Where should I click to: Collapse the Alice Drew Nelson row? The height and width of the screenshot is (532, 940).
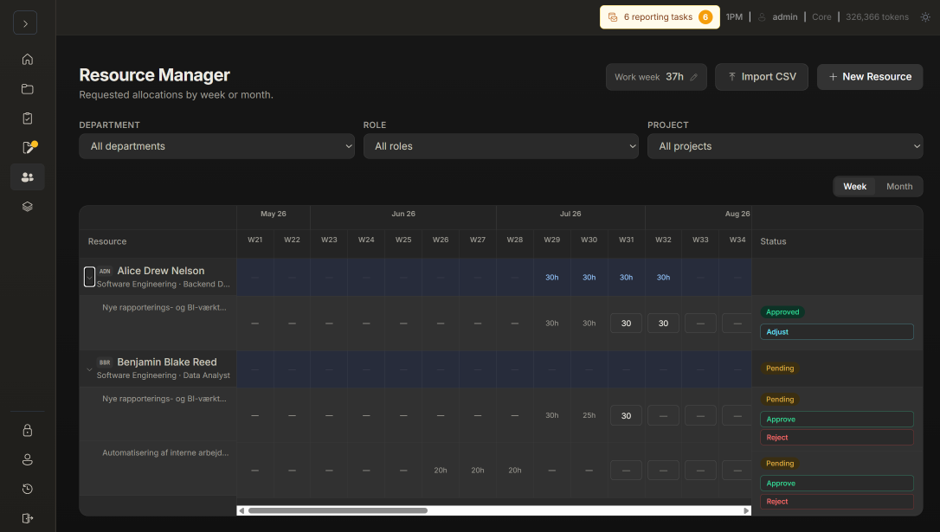click(89, 276)
